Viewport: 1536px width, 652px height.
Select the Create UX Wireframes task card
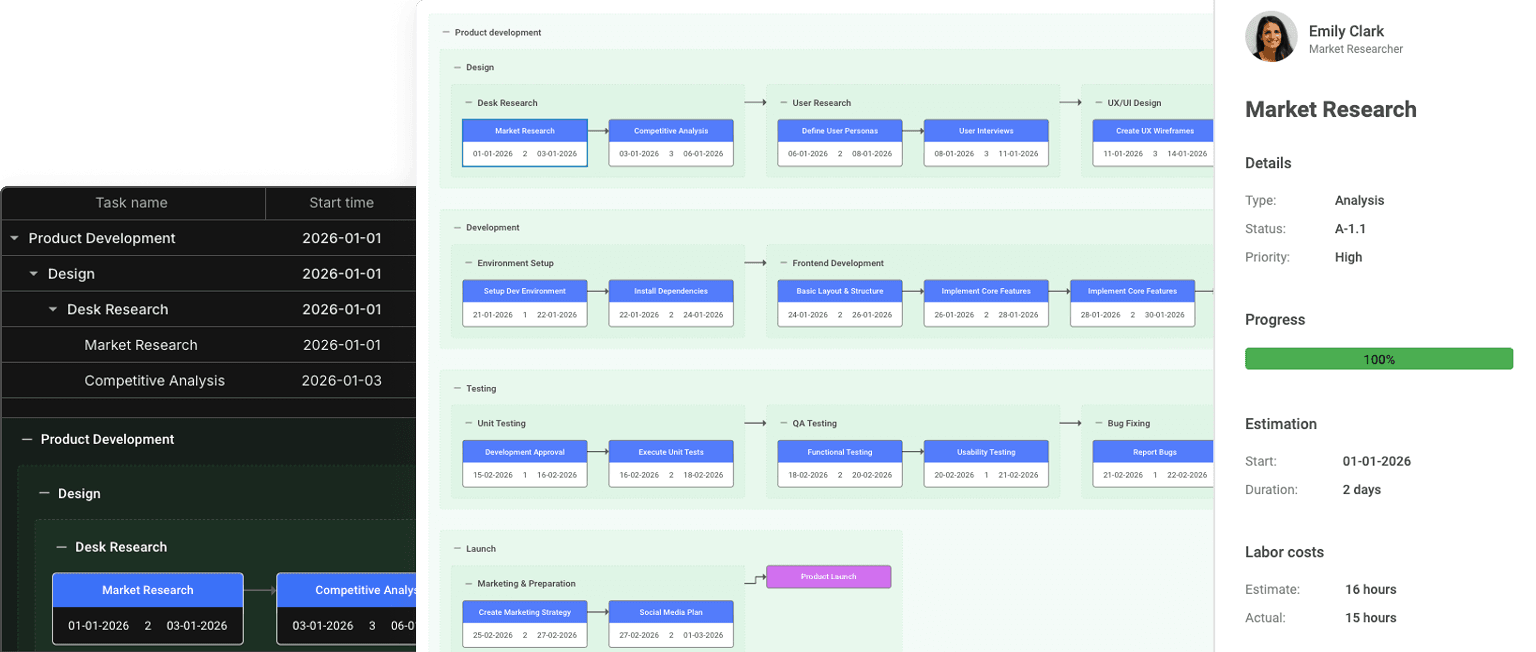(x=1153, y=142)
